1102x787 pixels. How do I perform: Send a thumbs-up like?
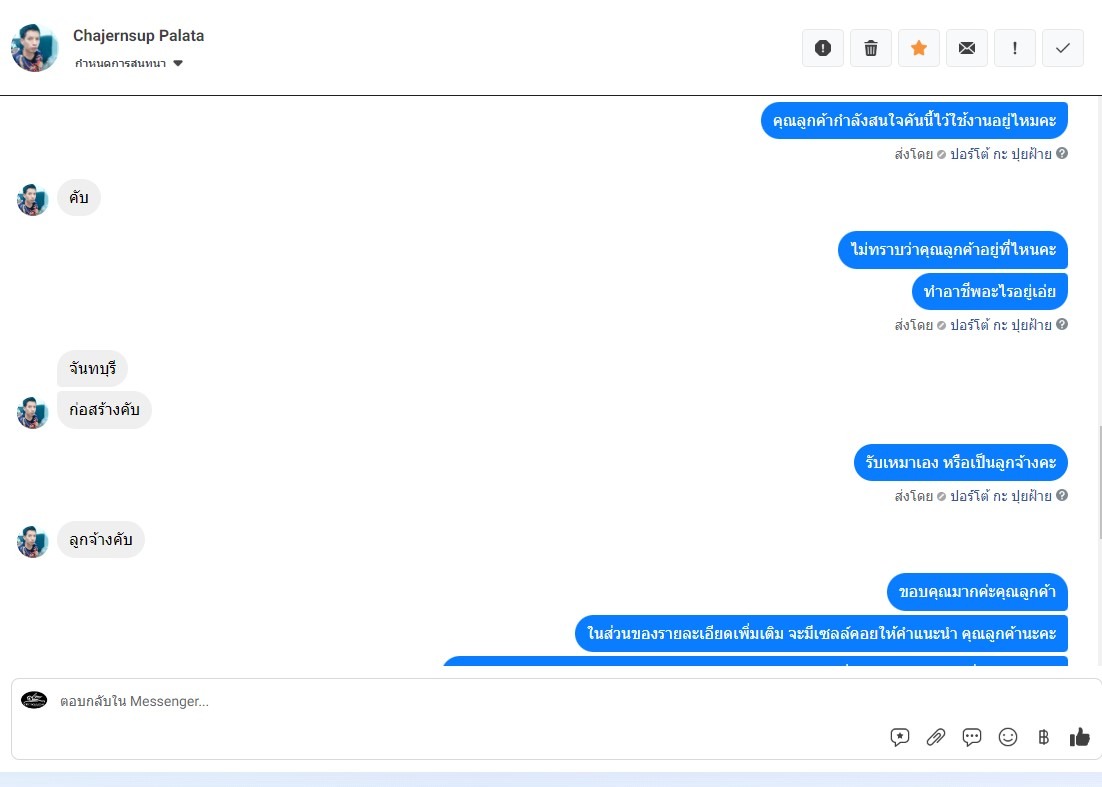coord(1080,736)
